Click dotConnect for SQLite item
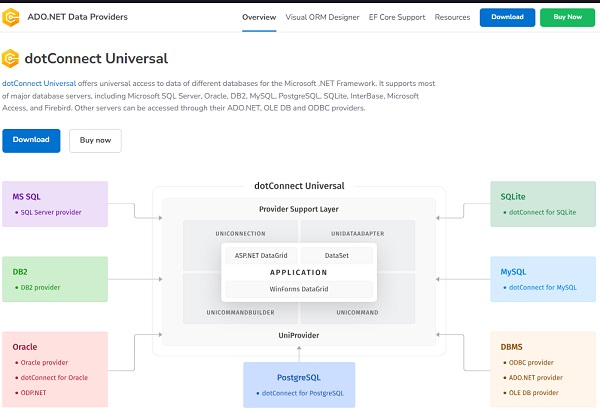Screen dimensions: 600x413 542,212
